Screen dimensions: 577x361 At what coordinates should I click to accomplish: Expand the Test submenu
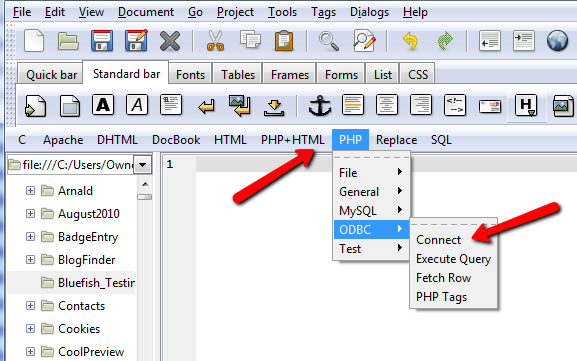tap(371, 249)
